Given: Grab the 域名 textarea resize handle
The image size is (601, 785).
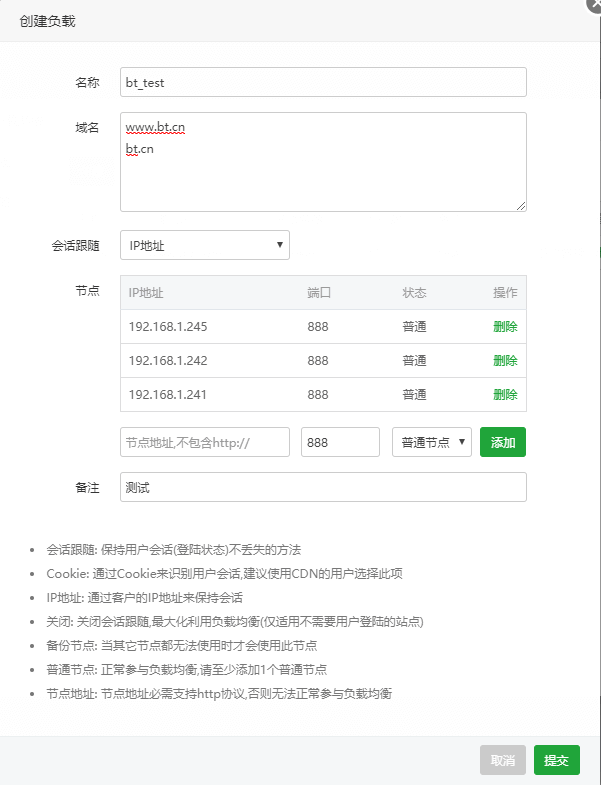Looking at the screenshot, I should click(521, 206).
